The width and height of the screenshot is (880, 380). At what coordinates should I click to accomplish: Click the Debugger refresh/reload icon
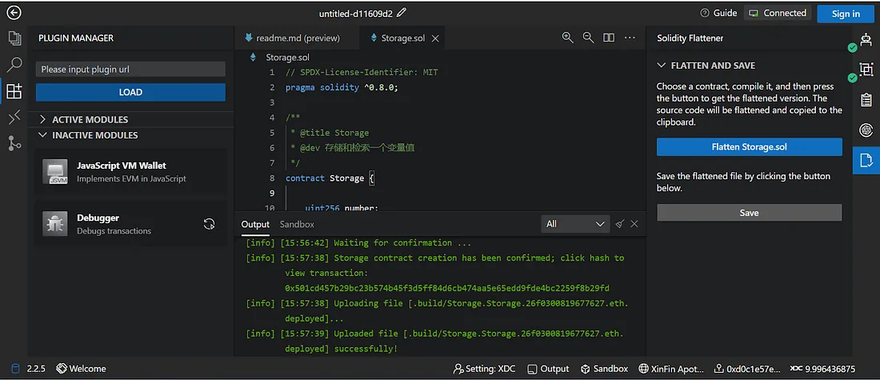(209, 224)
